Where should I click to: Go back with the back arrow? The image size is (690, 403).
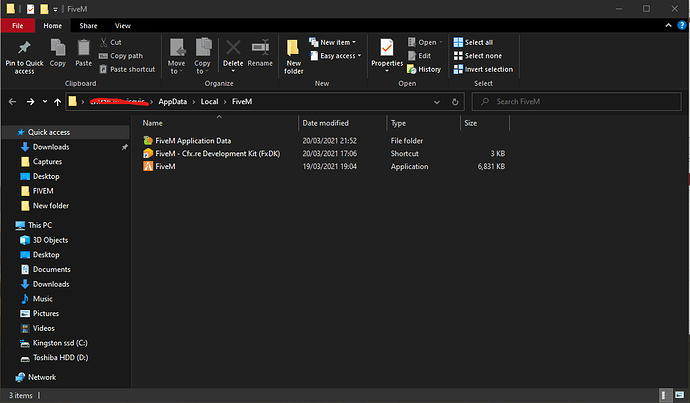point(12,102)
